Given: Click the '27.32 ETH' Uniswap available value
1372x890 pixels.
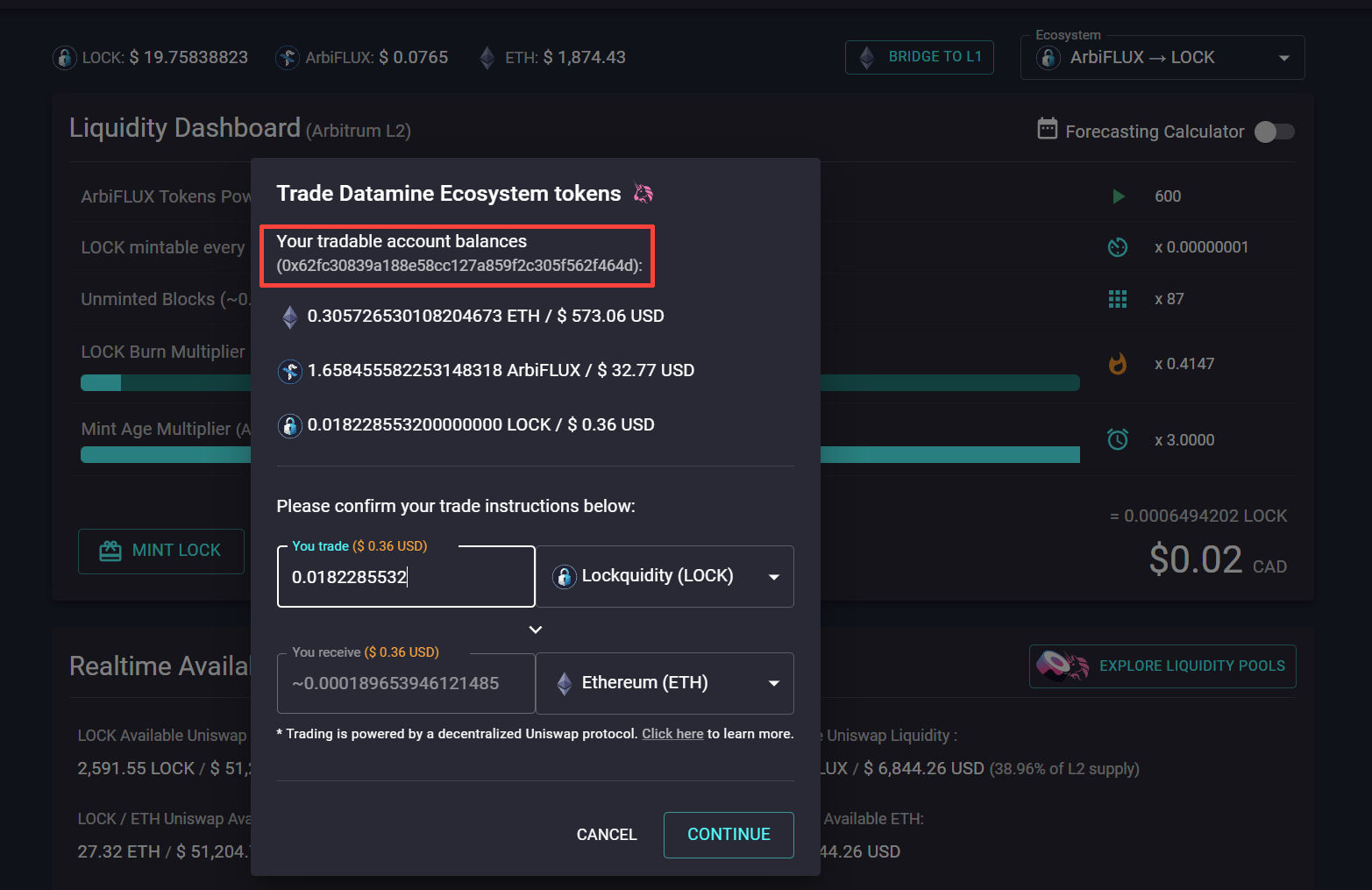Looking at the screenshot, I should pos(118,852).
